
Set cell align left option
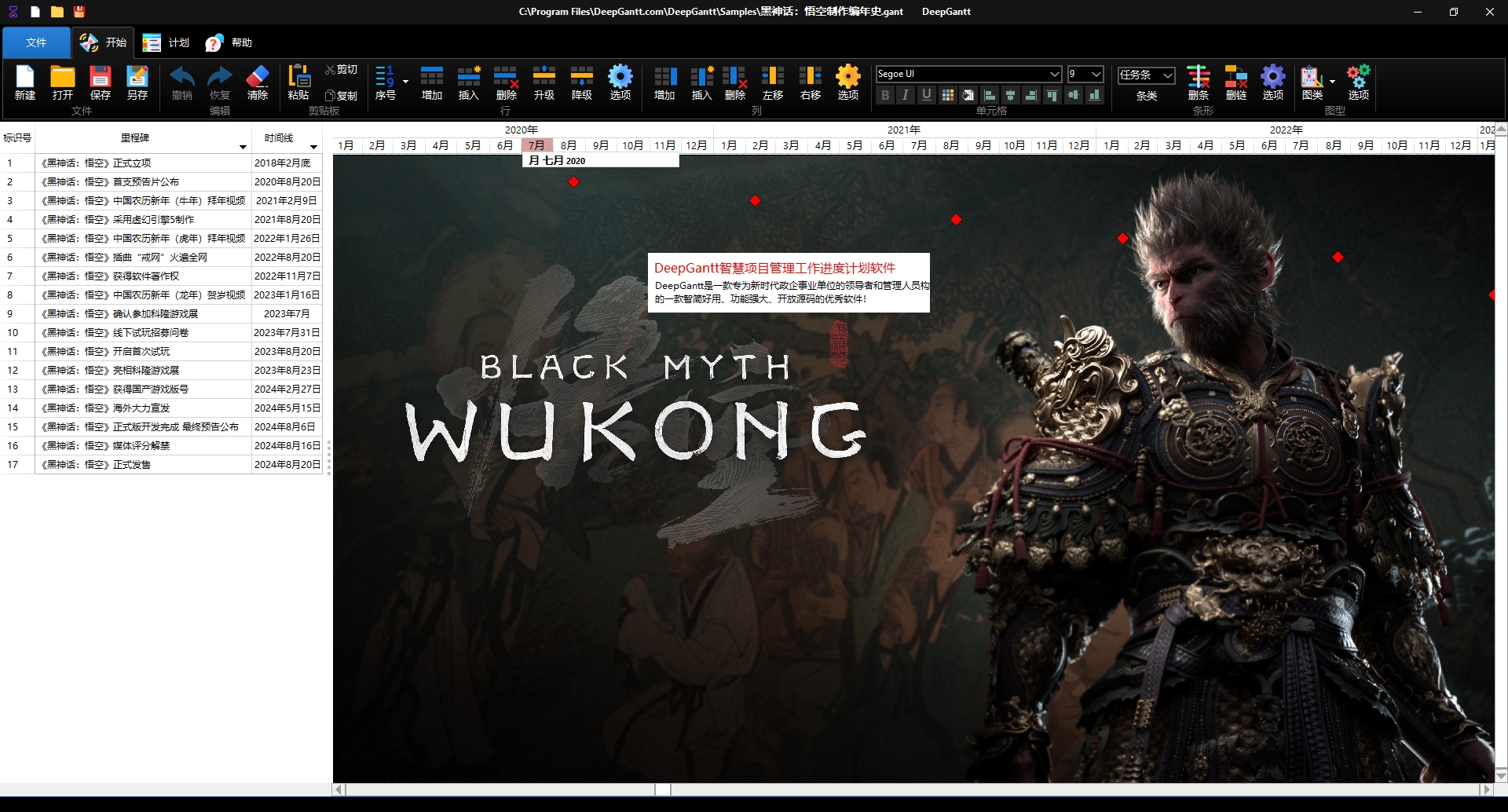pos(990,95)
